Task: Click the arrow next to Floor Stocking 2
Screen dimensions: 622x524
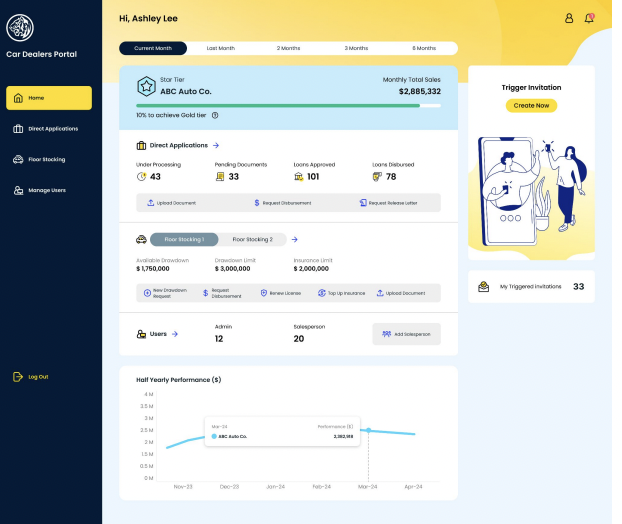Action: [295, 239]
